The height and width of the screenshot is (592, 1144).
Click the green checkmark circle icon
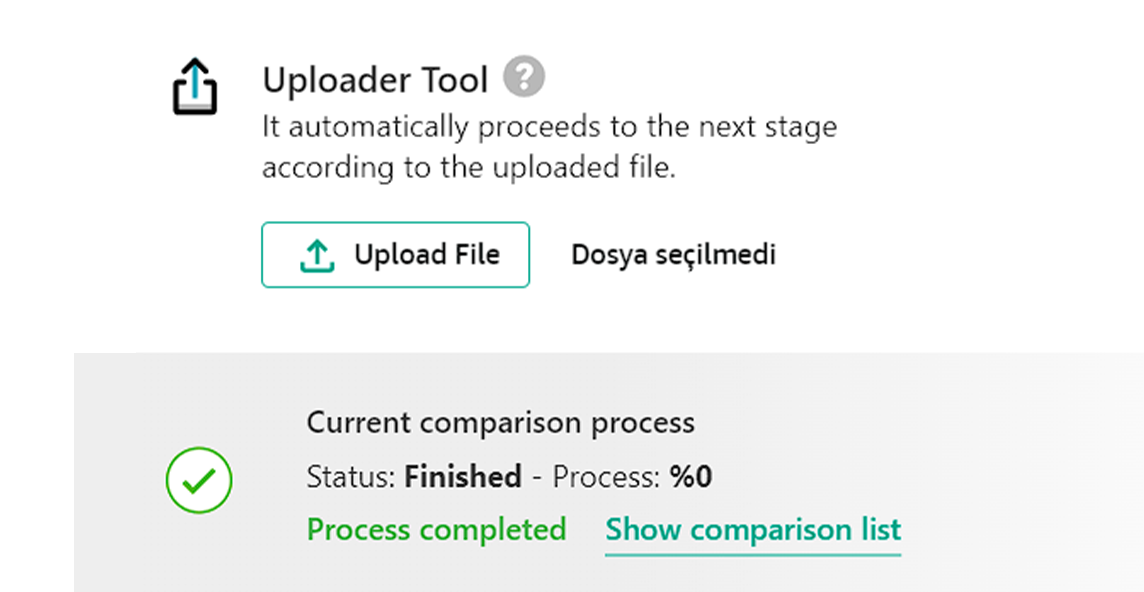199,481
